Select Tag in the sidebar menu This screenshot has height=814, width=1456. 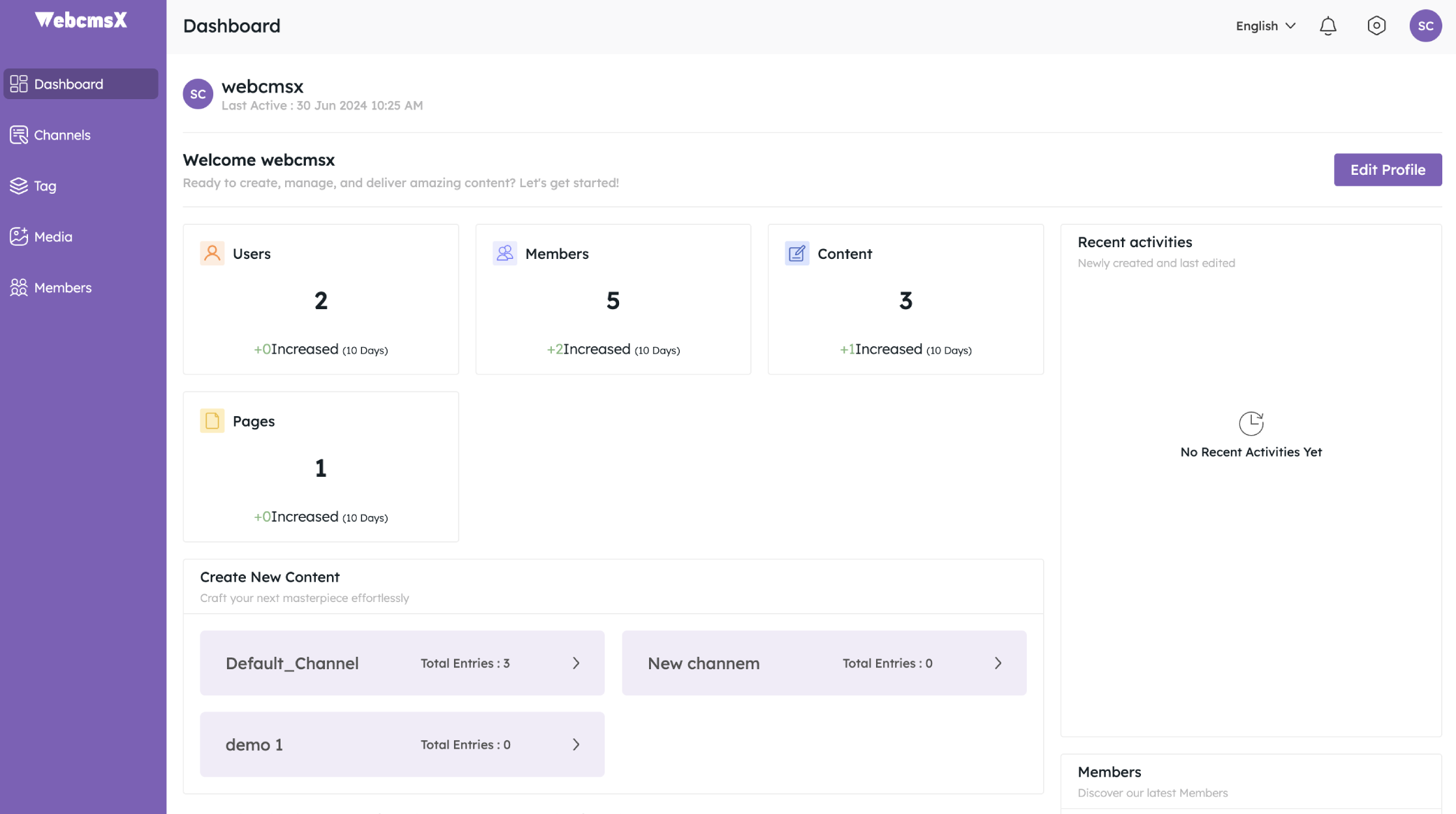pos(45,186)
